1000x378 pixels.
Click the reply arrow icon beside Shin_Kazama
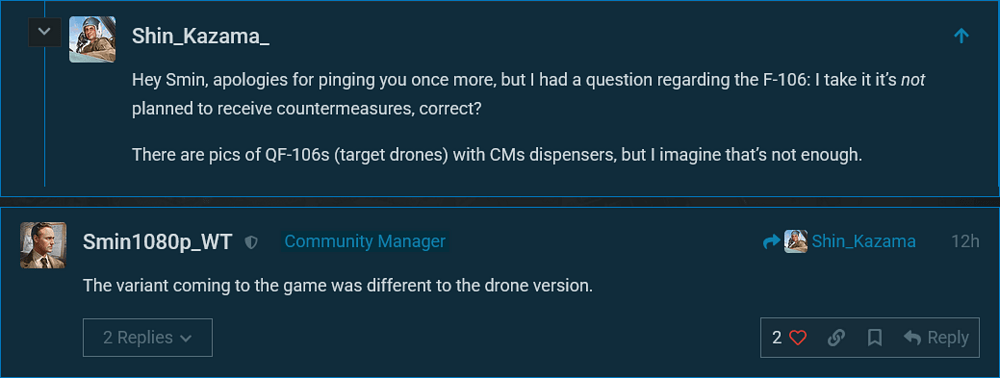(x=772, y=242)
